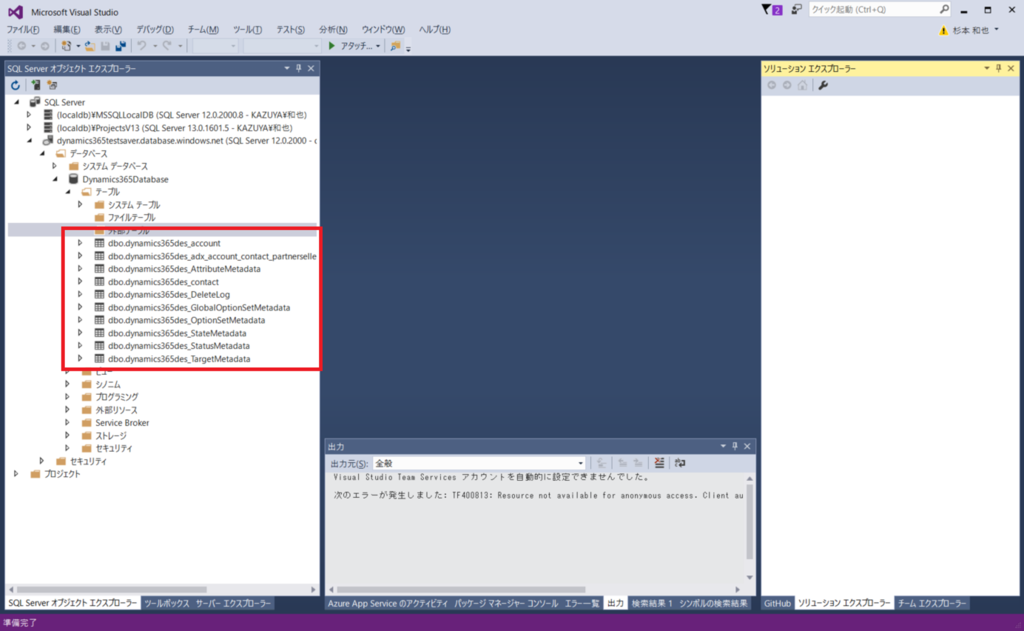This screenshot has height=631, width=1024.
Task: Toggle auto-hide pin on Output panel
Action: 735,446
